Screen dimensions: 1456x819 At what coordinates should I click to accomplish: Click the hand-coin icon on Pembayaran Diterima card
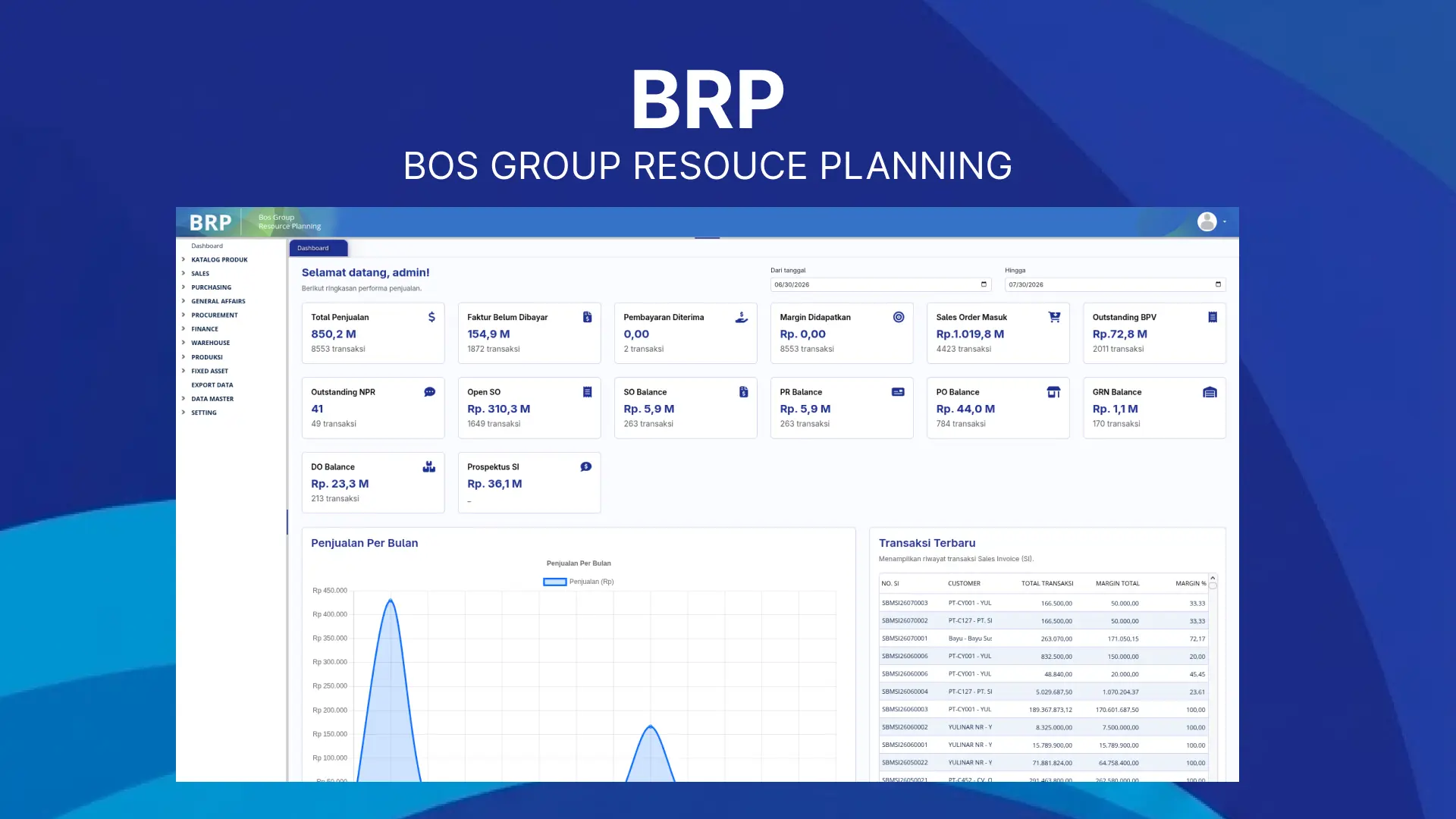[x=742, y=317]
